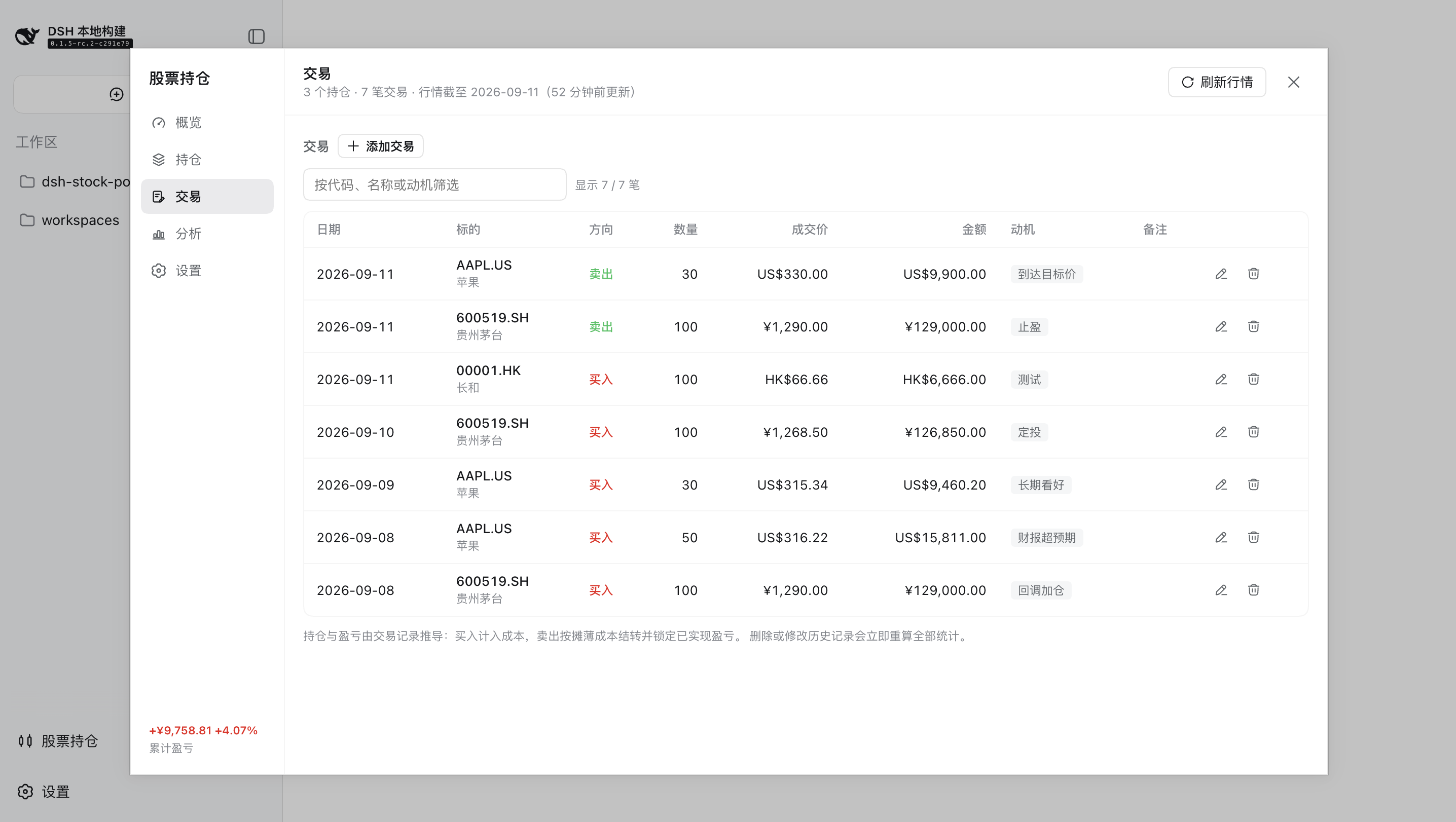Select the 交易 transactions section
This screenshot has width=1456, height=822.
[207, 197]
